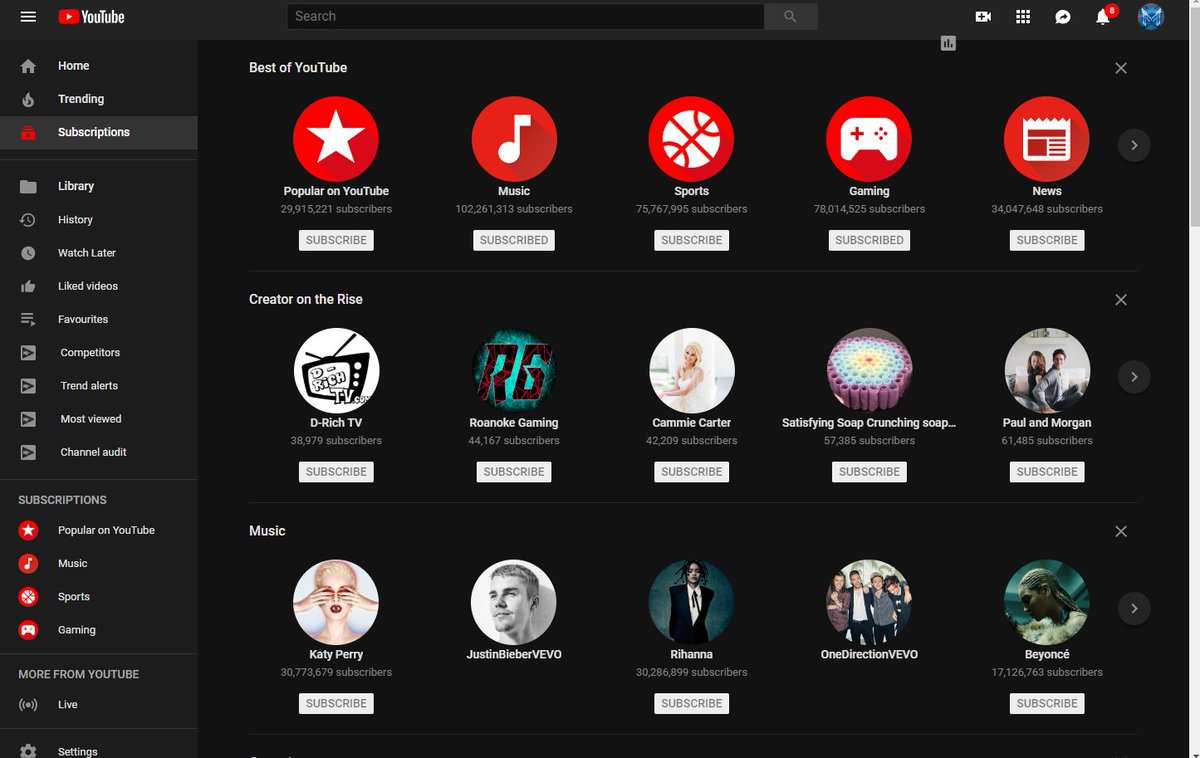
Task: Show more Creator on the Rise channels
Action: [1134, 377]
